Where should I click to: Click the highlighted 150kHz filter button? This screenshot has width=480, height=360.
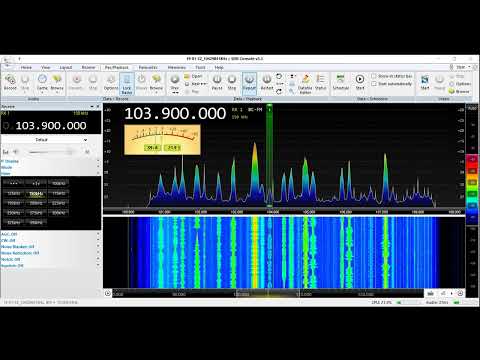pos(36,193)
